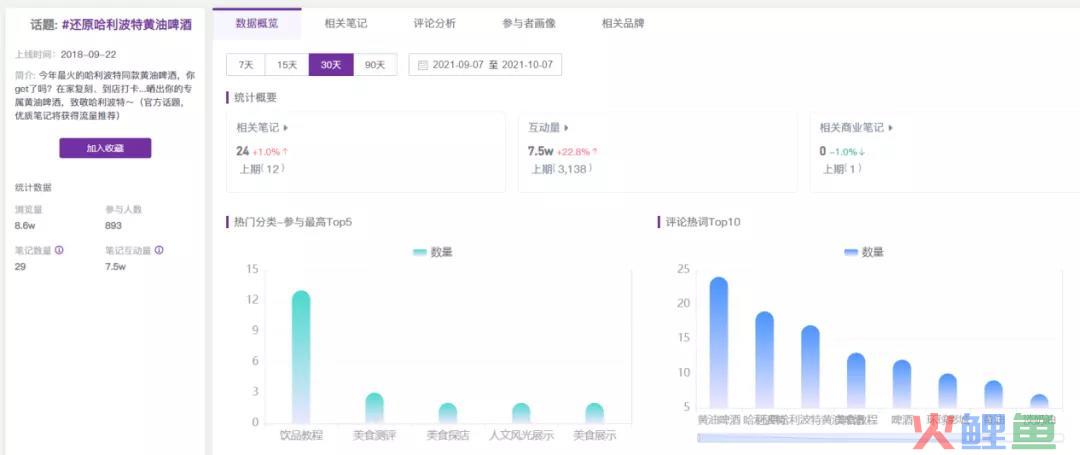Click the 饮品教程 bar in chart
This screenshot has height=455, width=1080.
coord(301,357)
